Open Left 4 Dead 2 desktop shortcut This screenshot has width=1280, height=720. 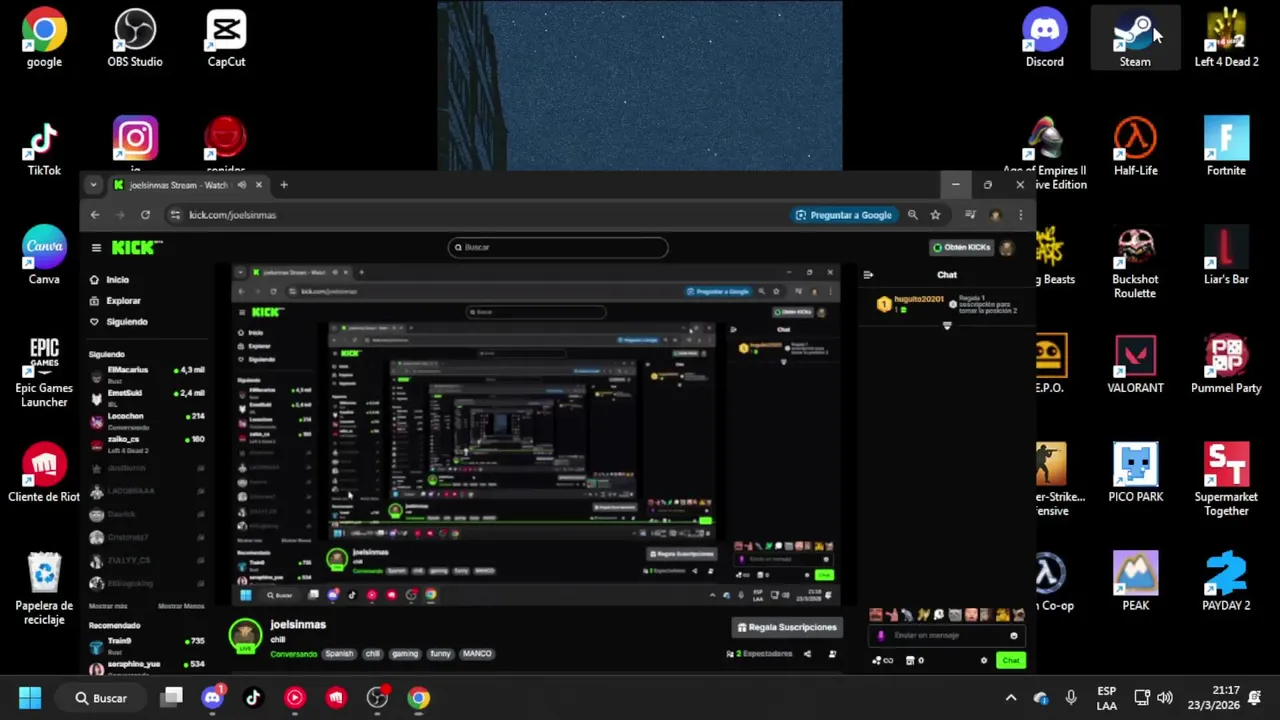click(x=1227, y=39)
